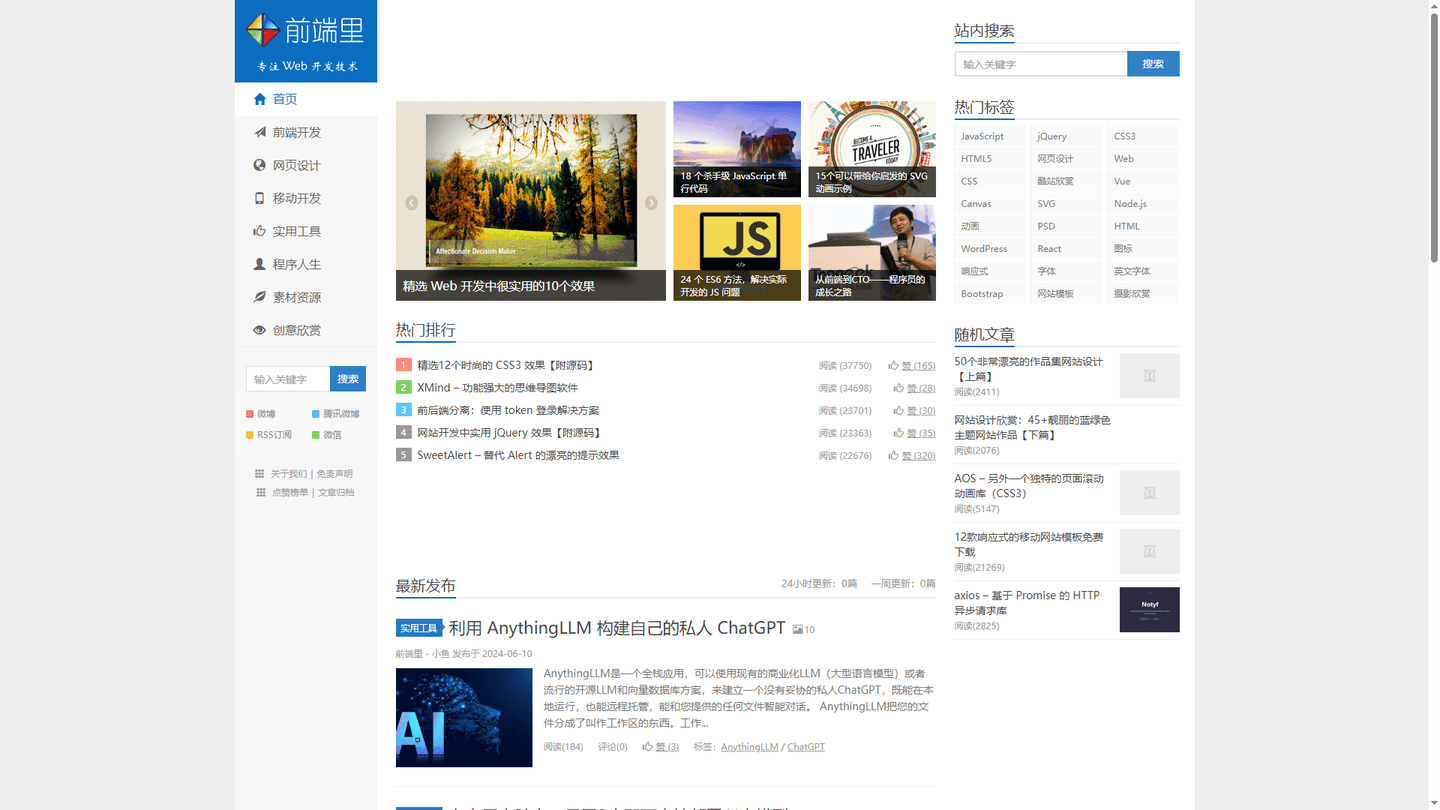Click the thumbs-up icon beside 实用工具

260,231
